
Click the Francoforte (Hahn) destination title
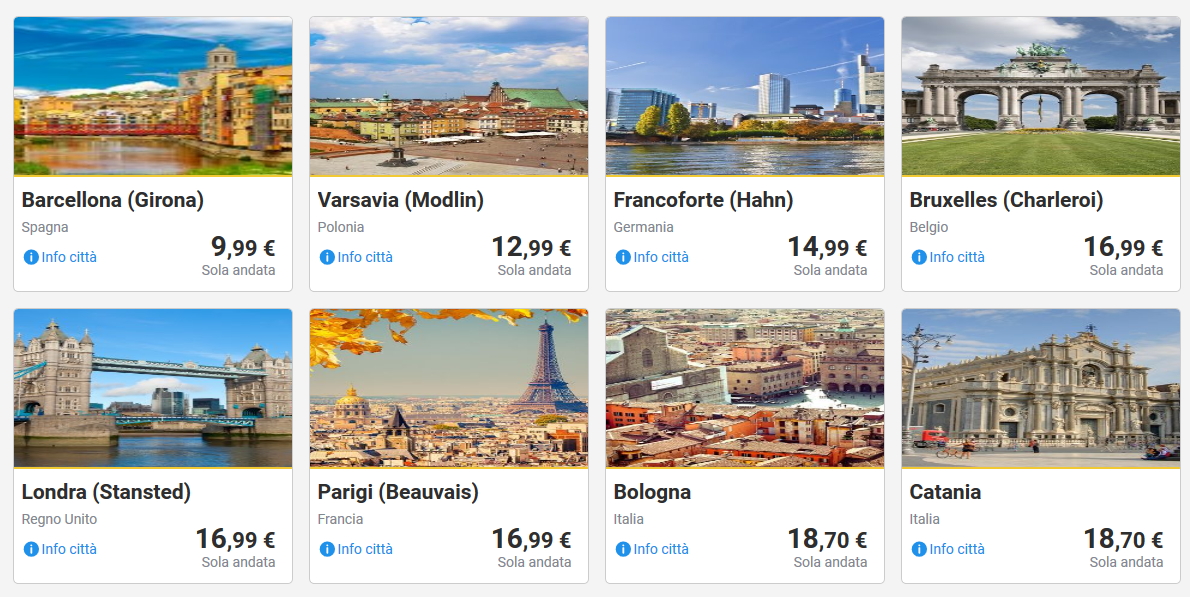pyautogui.click(x=703, y=200)
